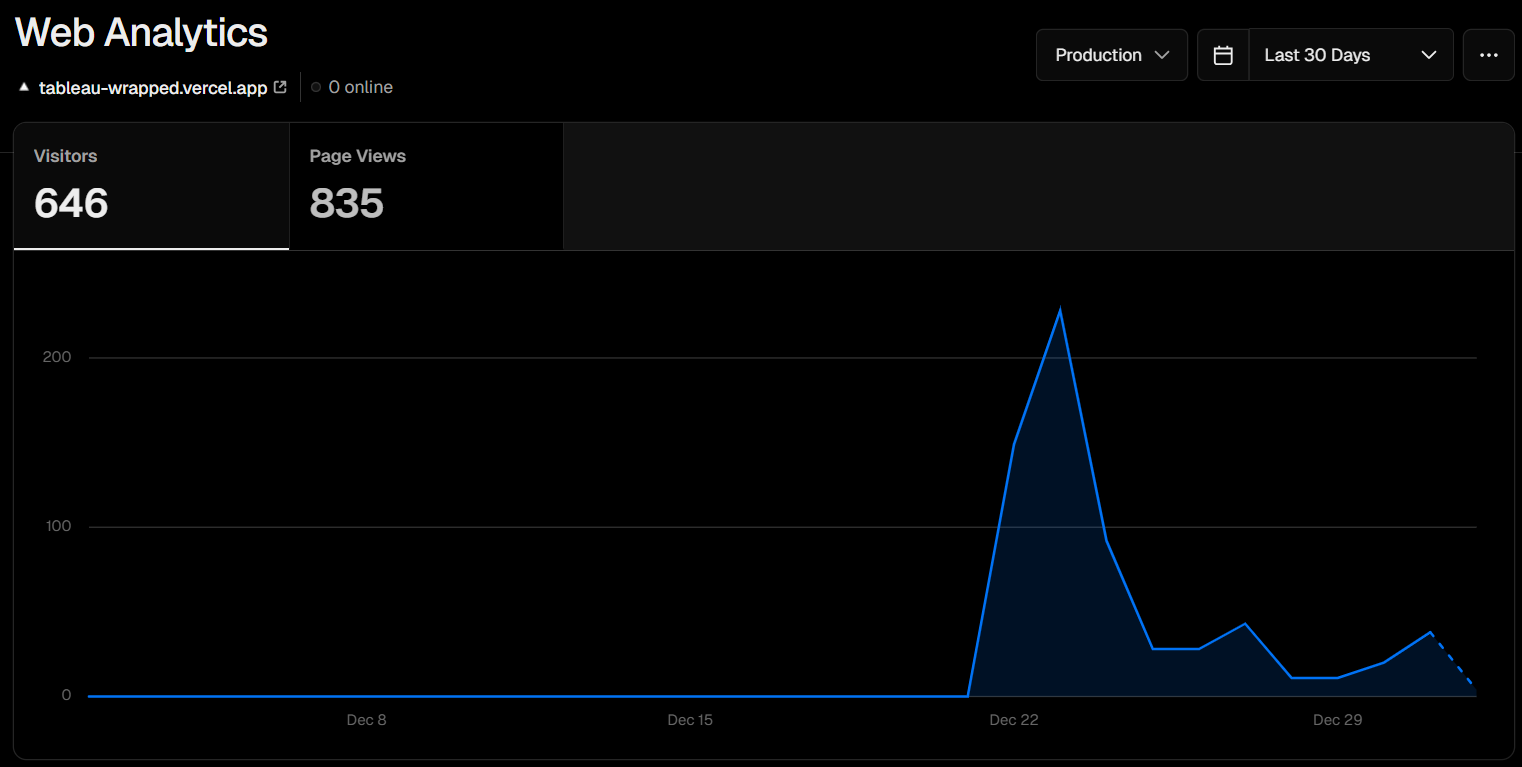Select the Dec 22 date axis label
The height and width of the screenshot is (767, 1522).
pos(1014,720)
